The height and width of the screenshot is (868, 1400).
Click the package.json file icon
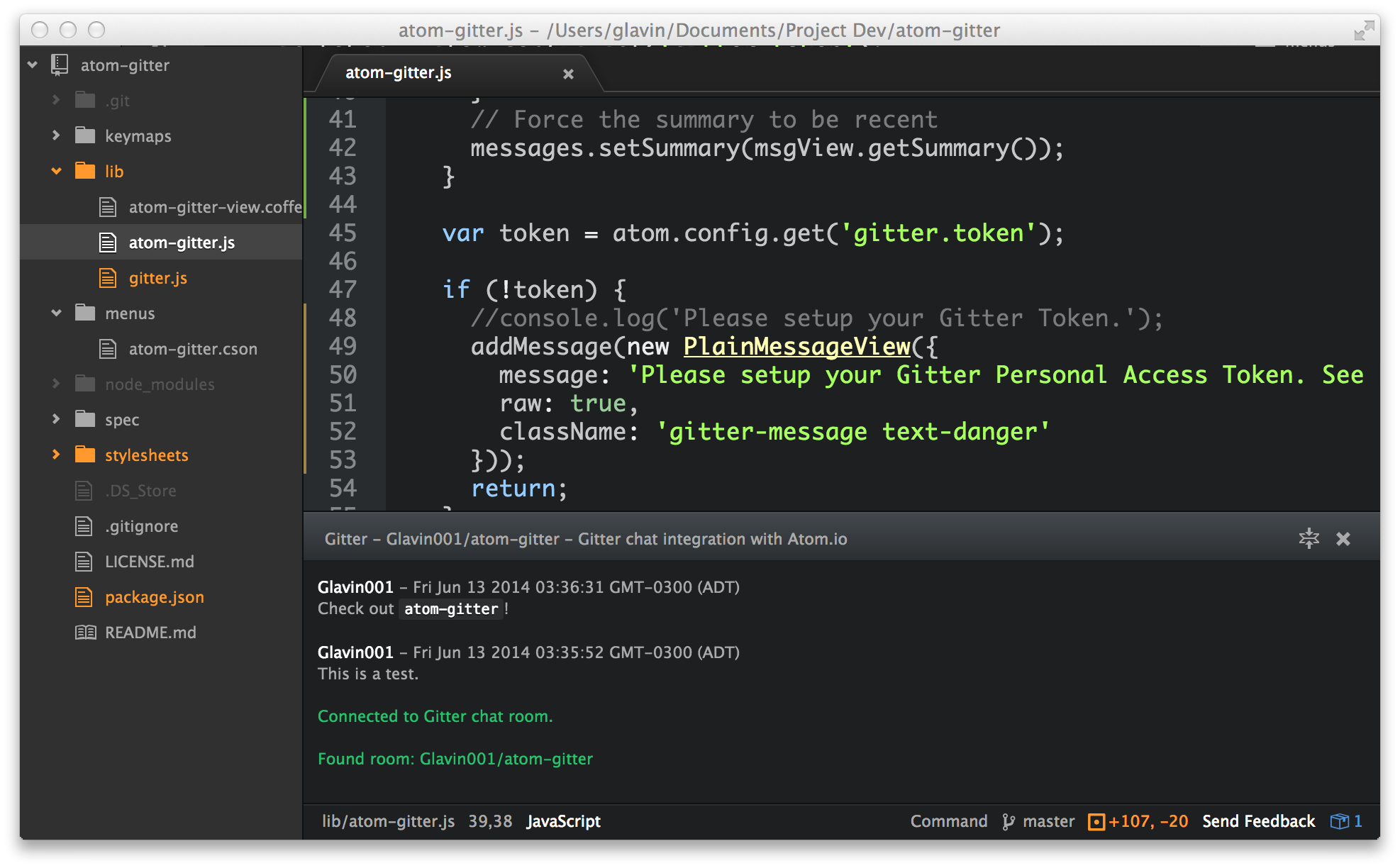pyautogui.click(x=84, y=597)
